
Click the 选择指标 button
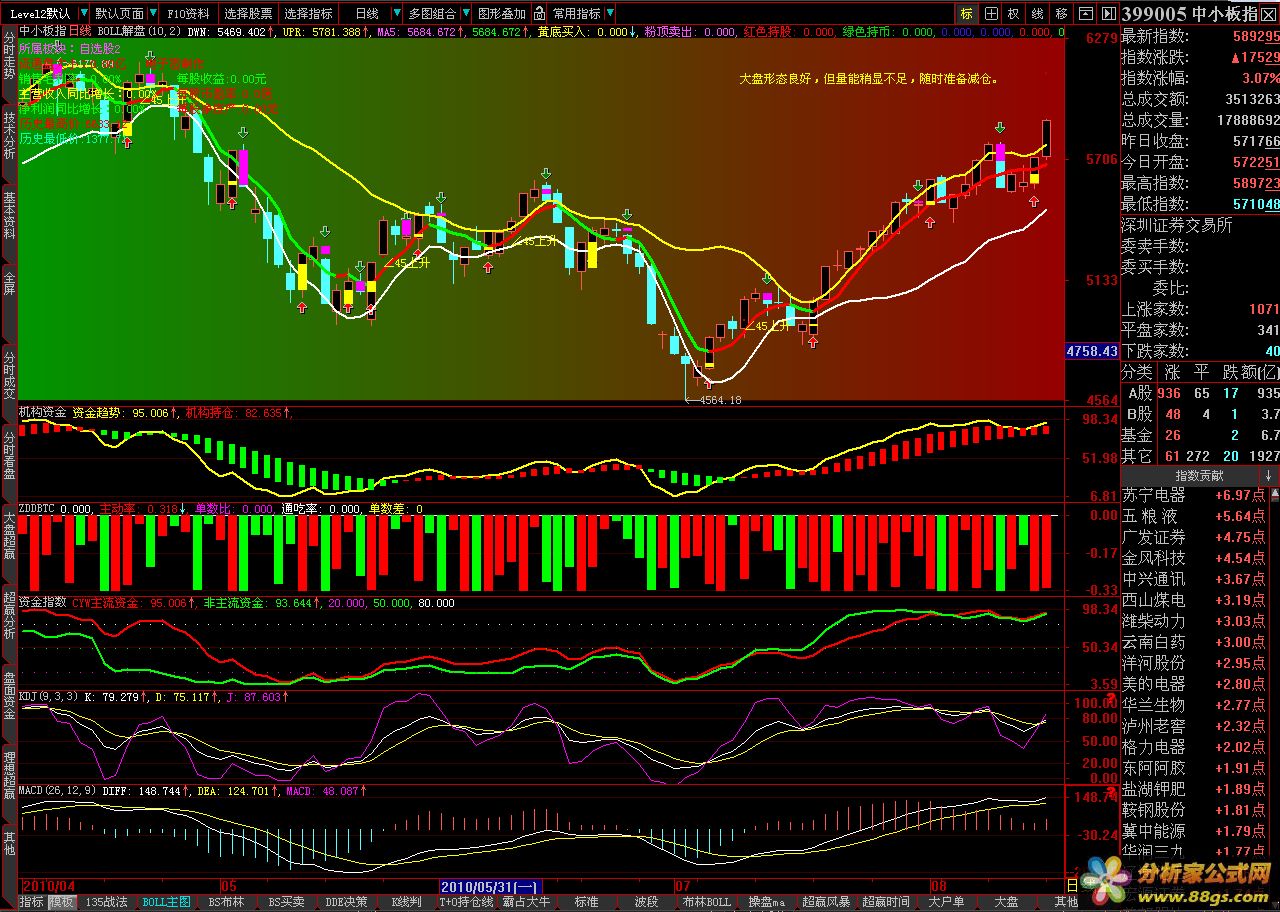pyautogui.click(x=308, y=14)
